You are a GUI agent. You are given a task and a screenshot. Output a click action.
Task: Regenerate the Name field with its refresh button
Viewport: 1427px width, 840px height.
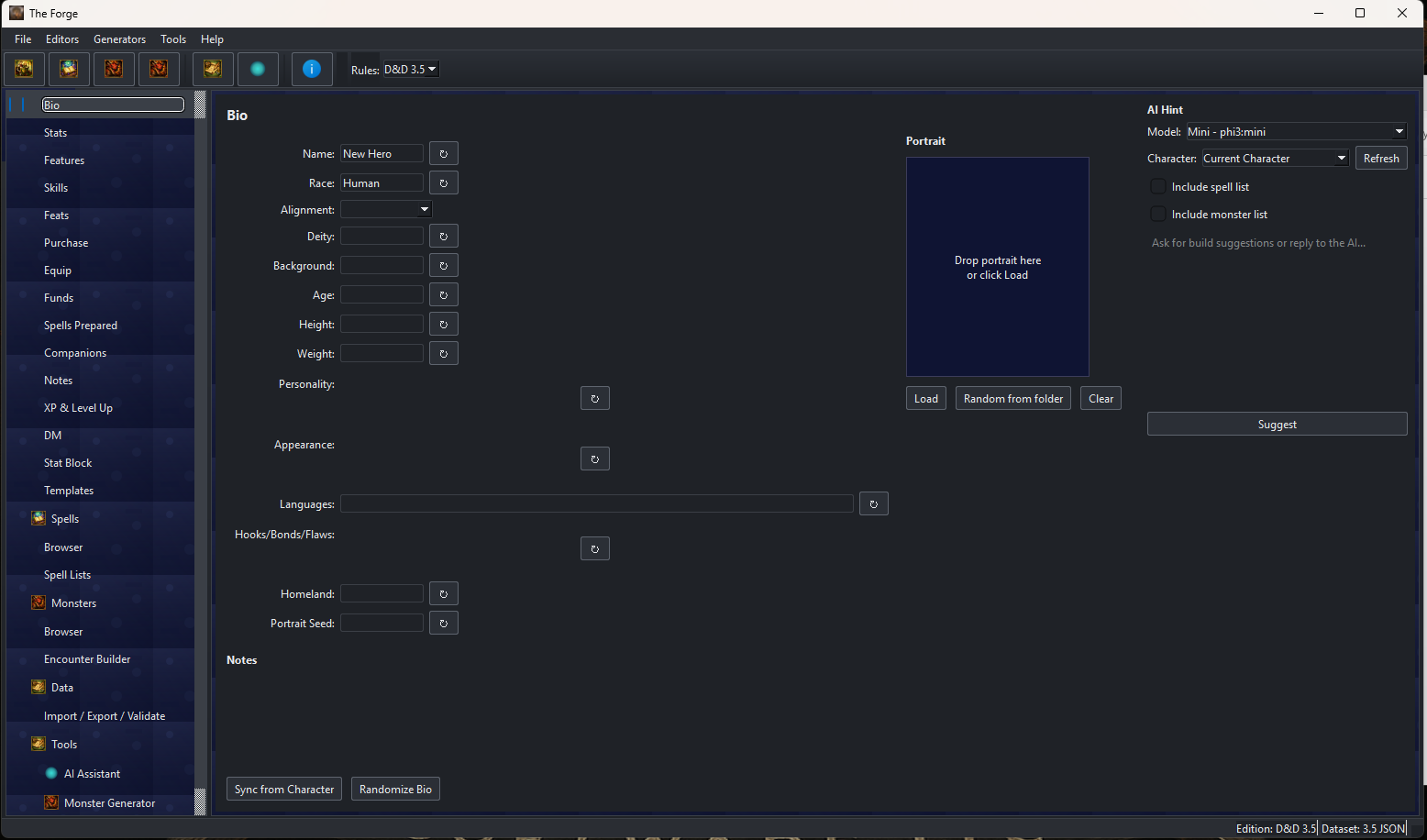pos(443,153)
